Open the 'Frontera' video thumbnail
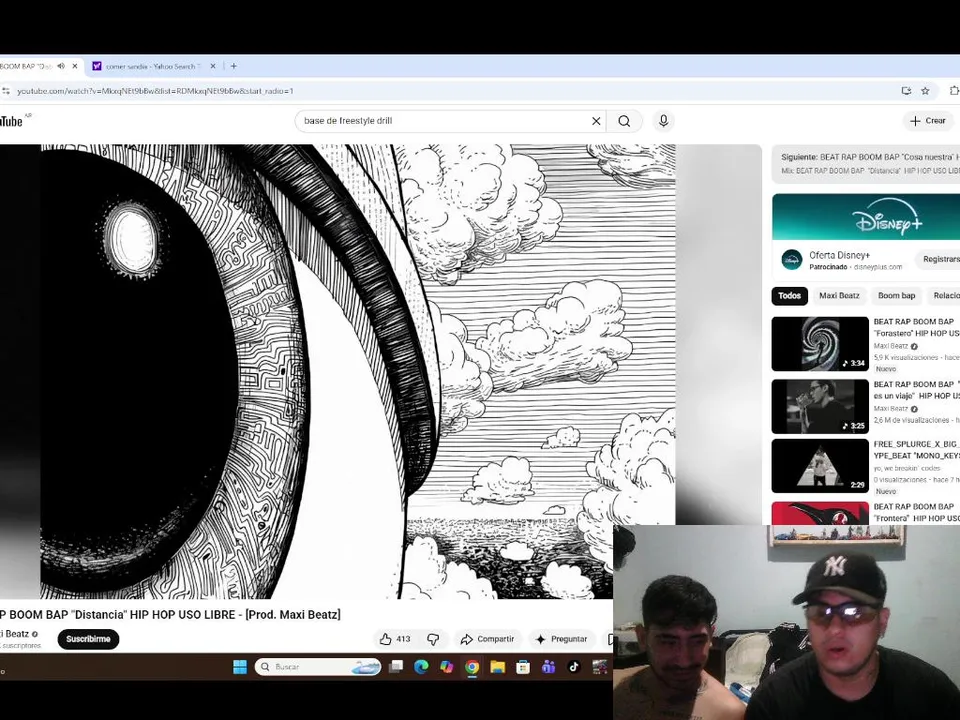960x720 pixels. (820, 513)
